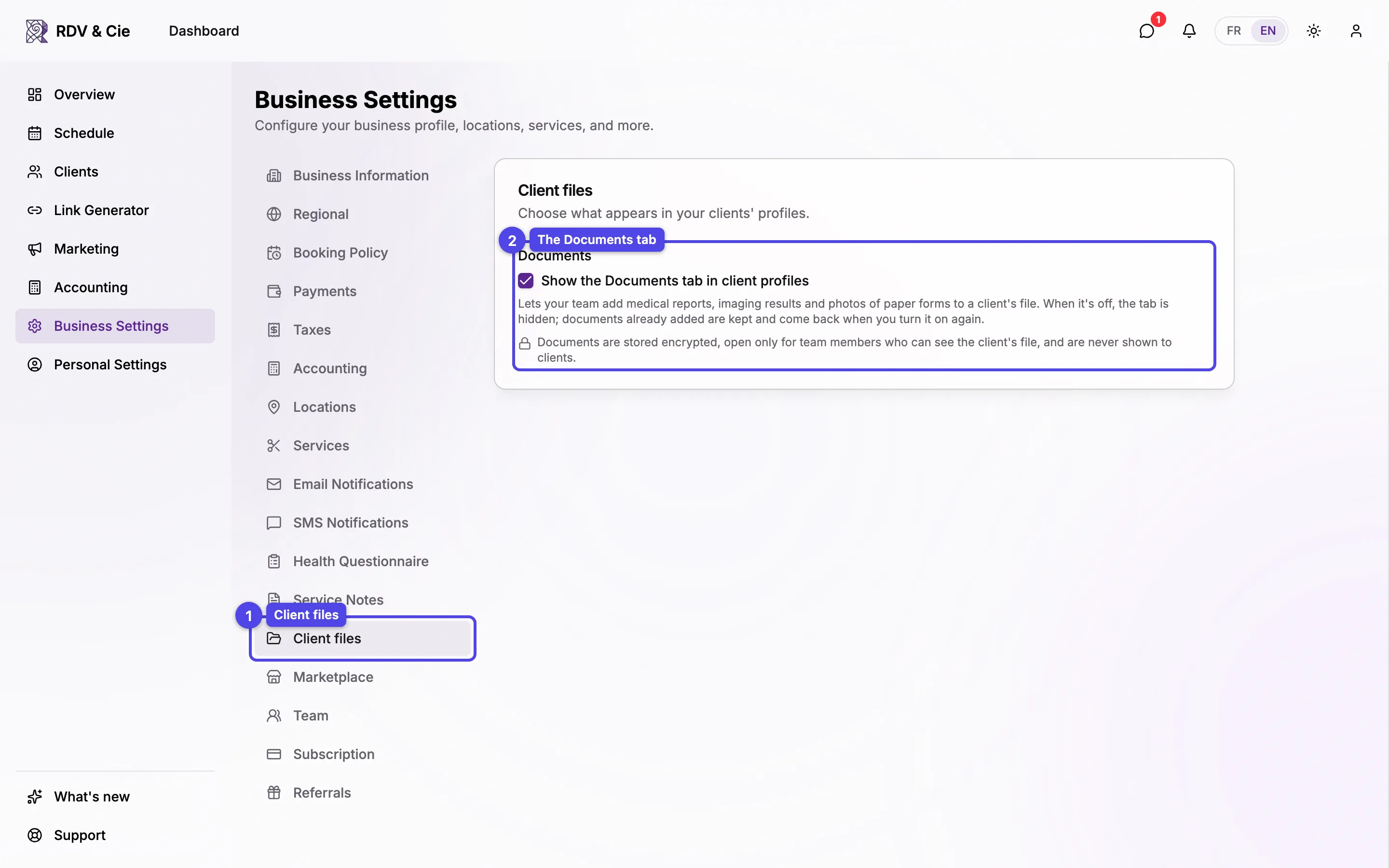Open Service Notes settings
The height and width of the screenshot is (868, 1389).
click(363, 600)
